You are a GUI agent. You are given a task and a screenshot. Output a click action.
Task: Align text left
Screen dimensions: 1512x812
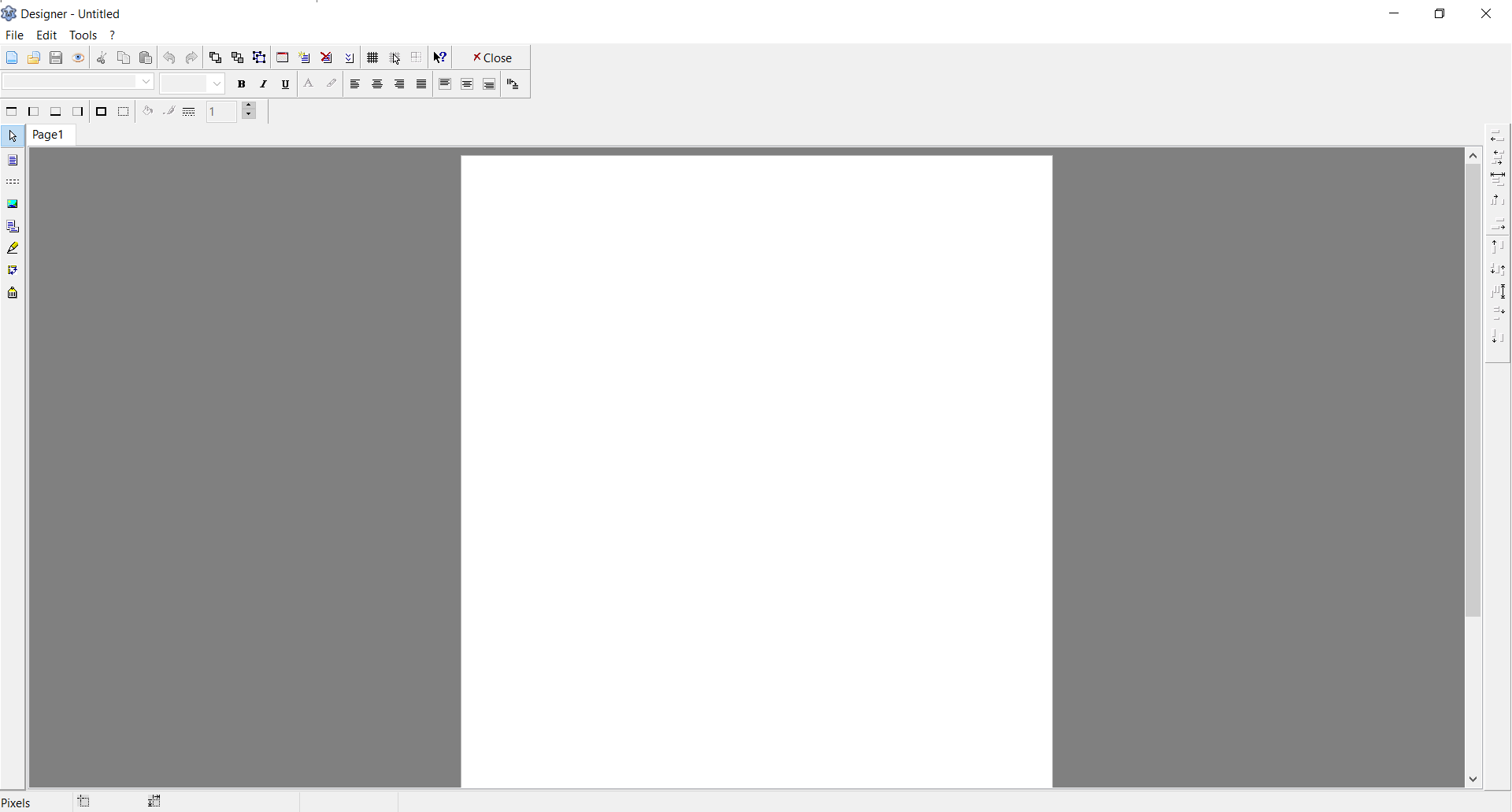pos(355,84)
